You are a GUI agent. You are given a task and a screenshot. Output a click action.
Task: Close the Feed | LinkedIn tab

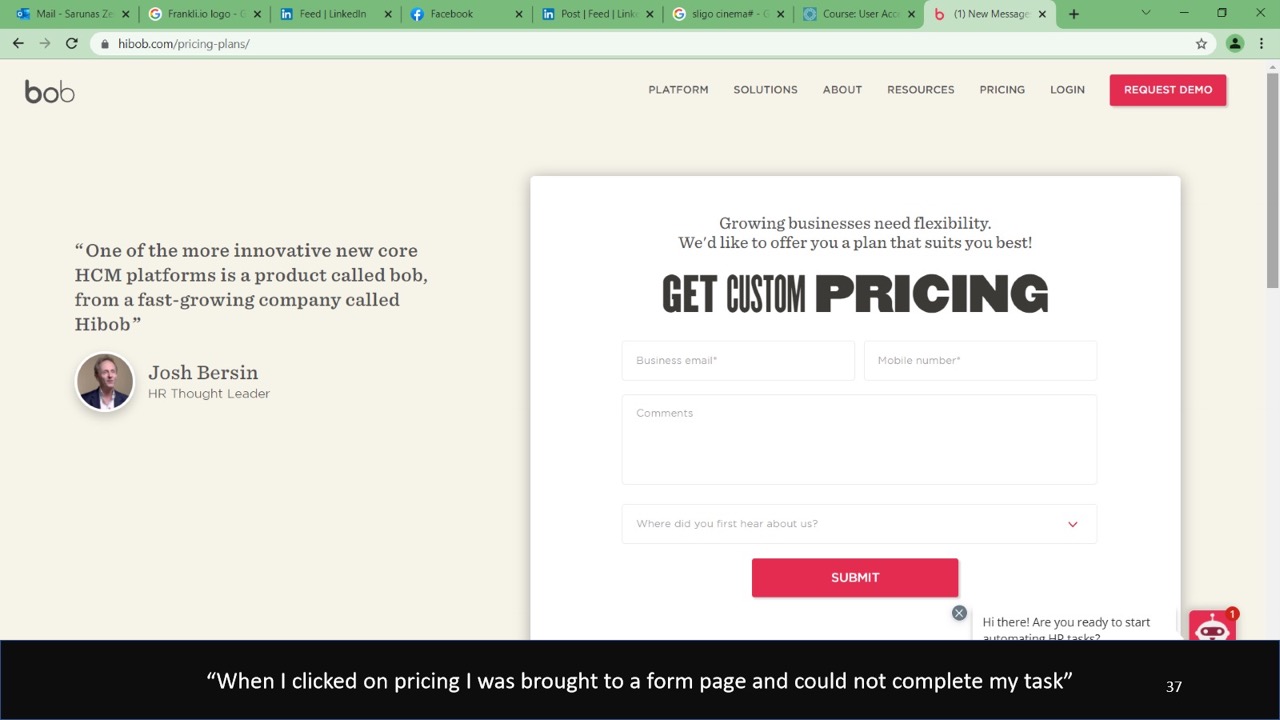(388, 14)
